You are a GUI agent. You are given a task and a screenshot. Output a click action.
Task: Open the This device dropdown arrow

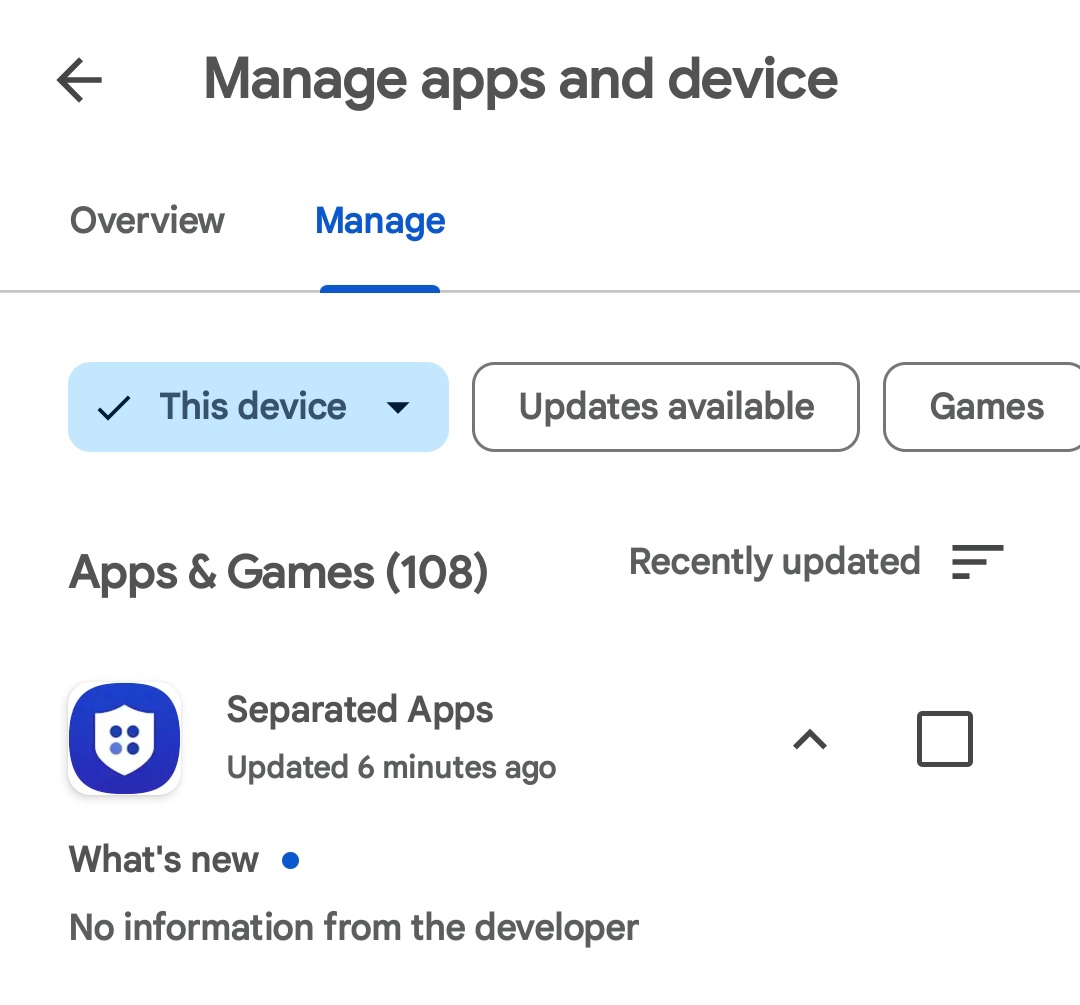[x=398, y=408]
